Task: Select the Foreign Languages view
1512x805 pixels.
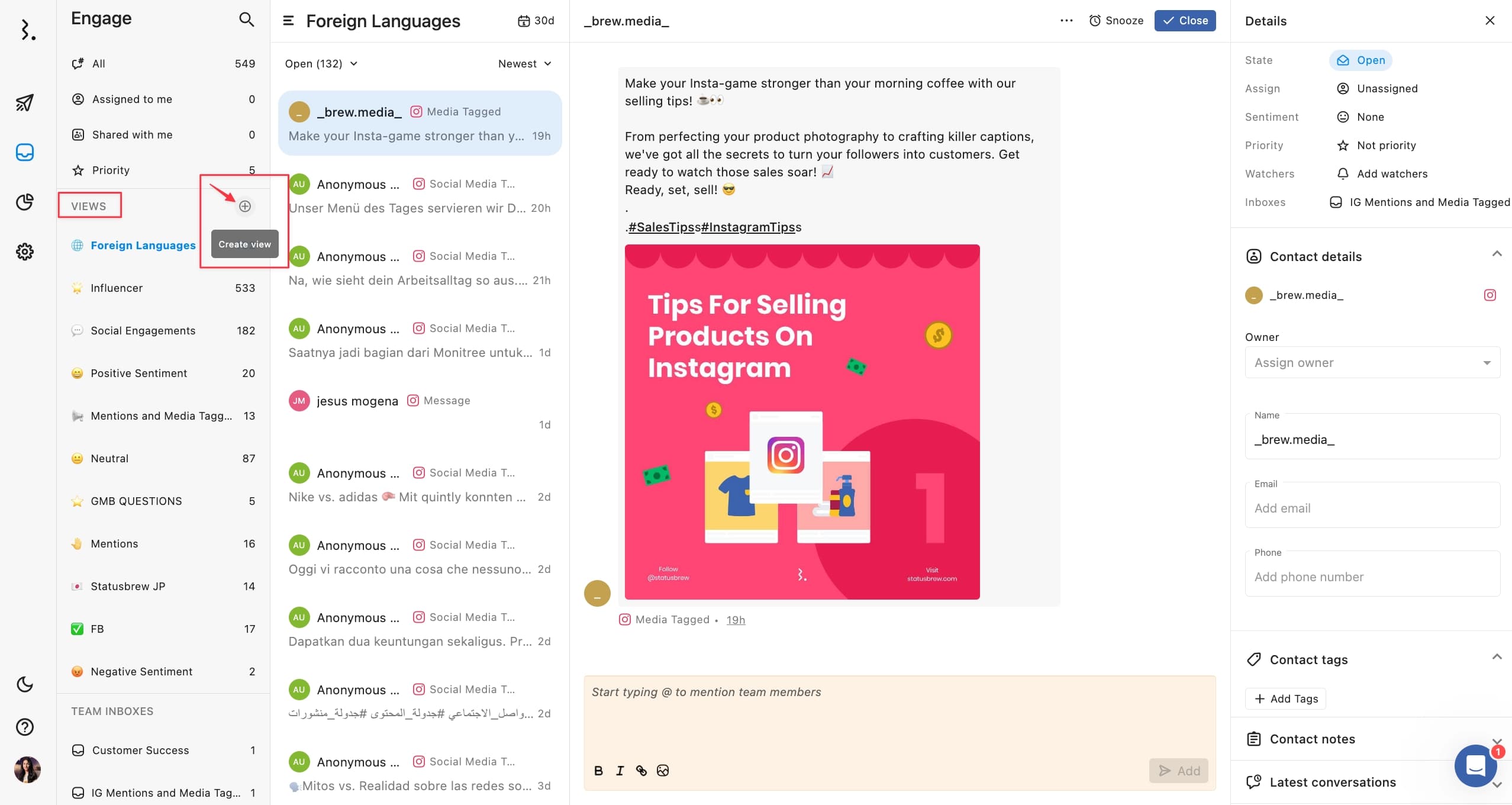Action: click(x=144, y=244)
